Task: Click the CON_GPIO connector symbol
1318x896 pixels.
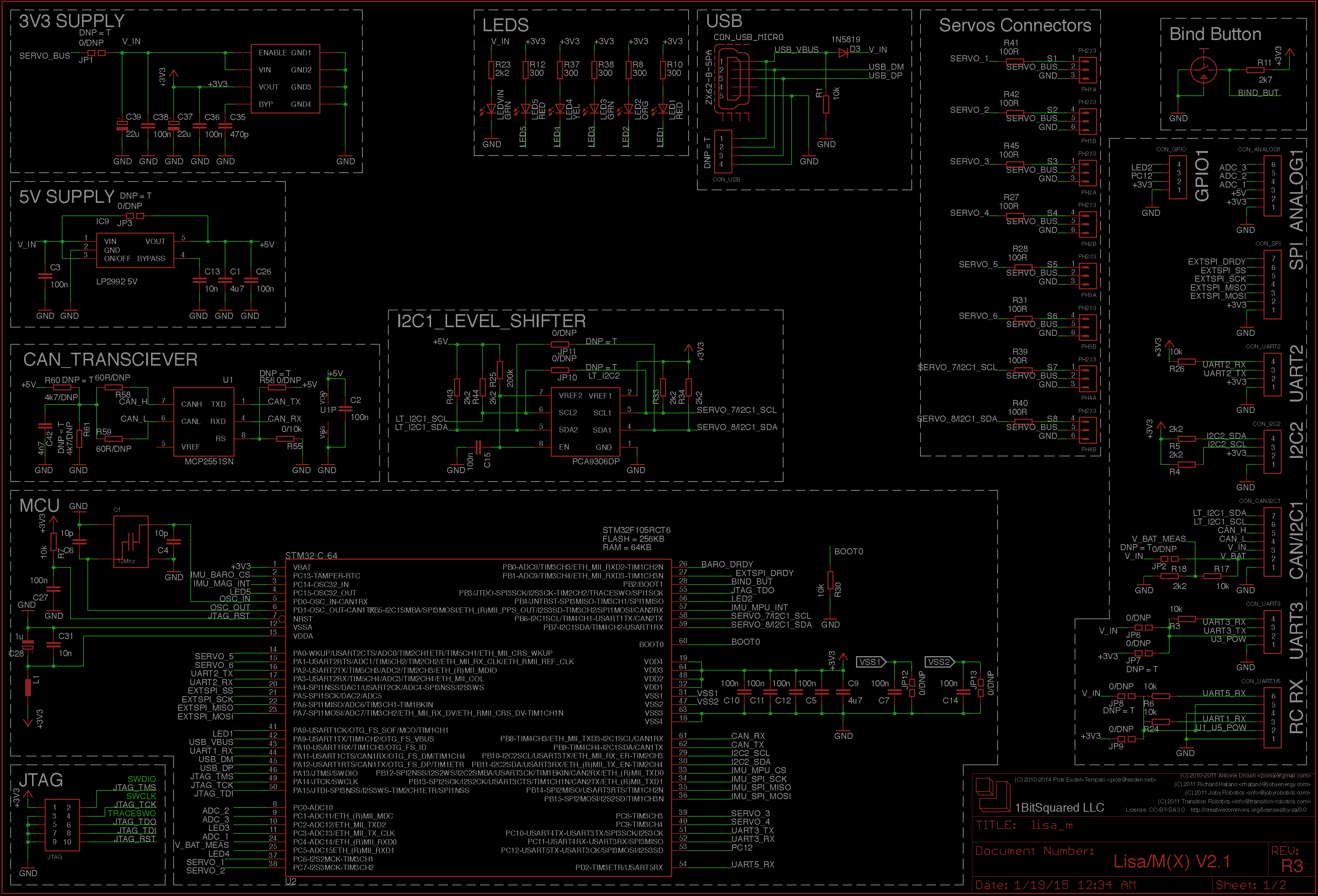Action: pos(1178,177)
